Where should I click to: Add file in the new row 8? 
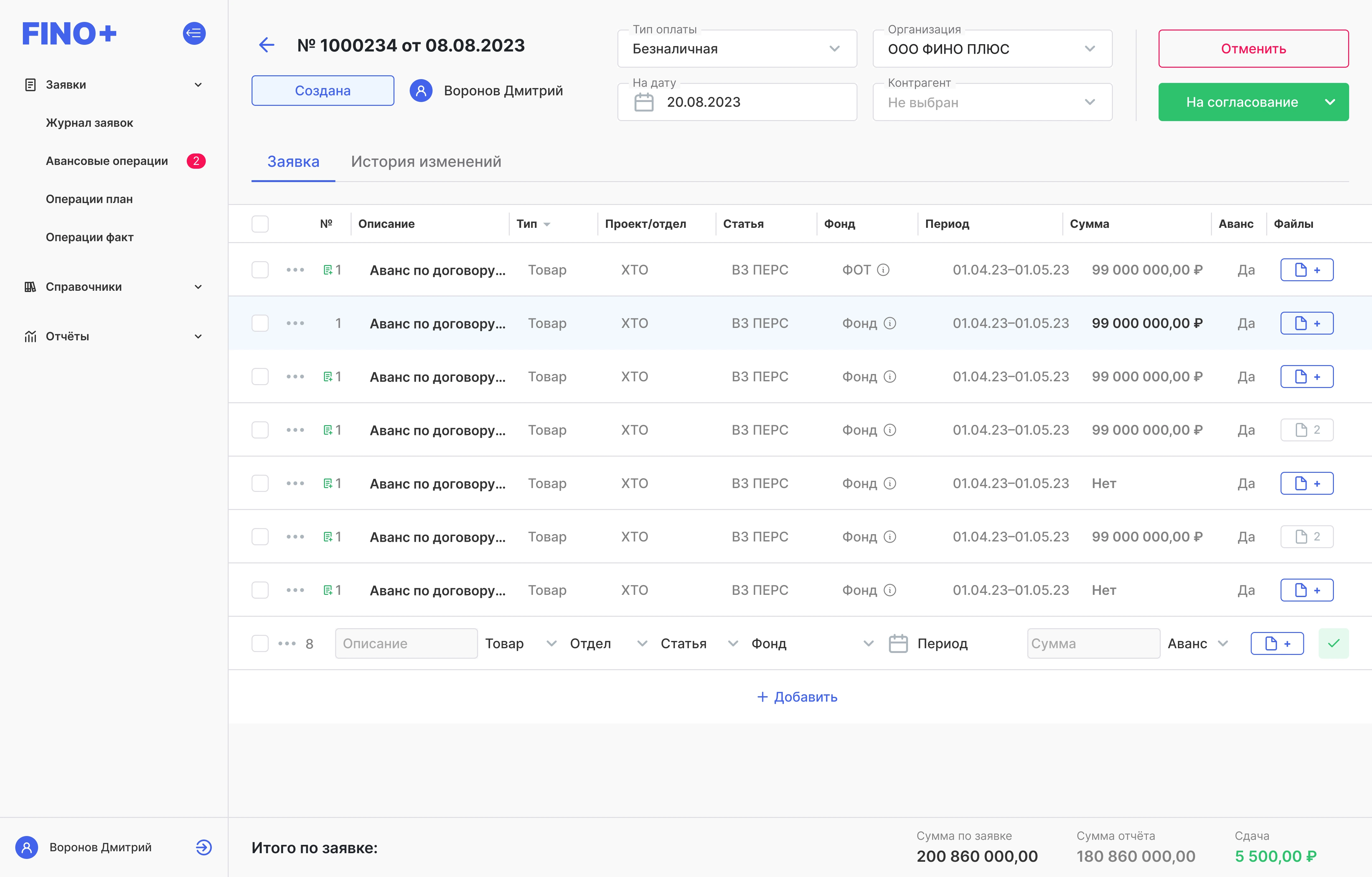pos(1277,644)
